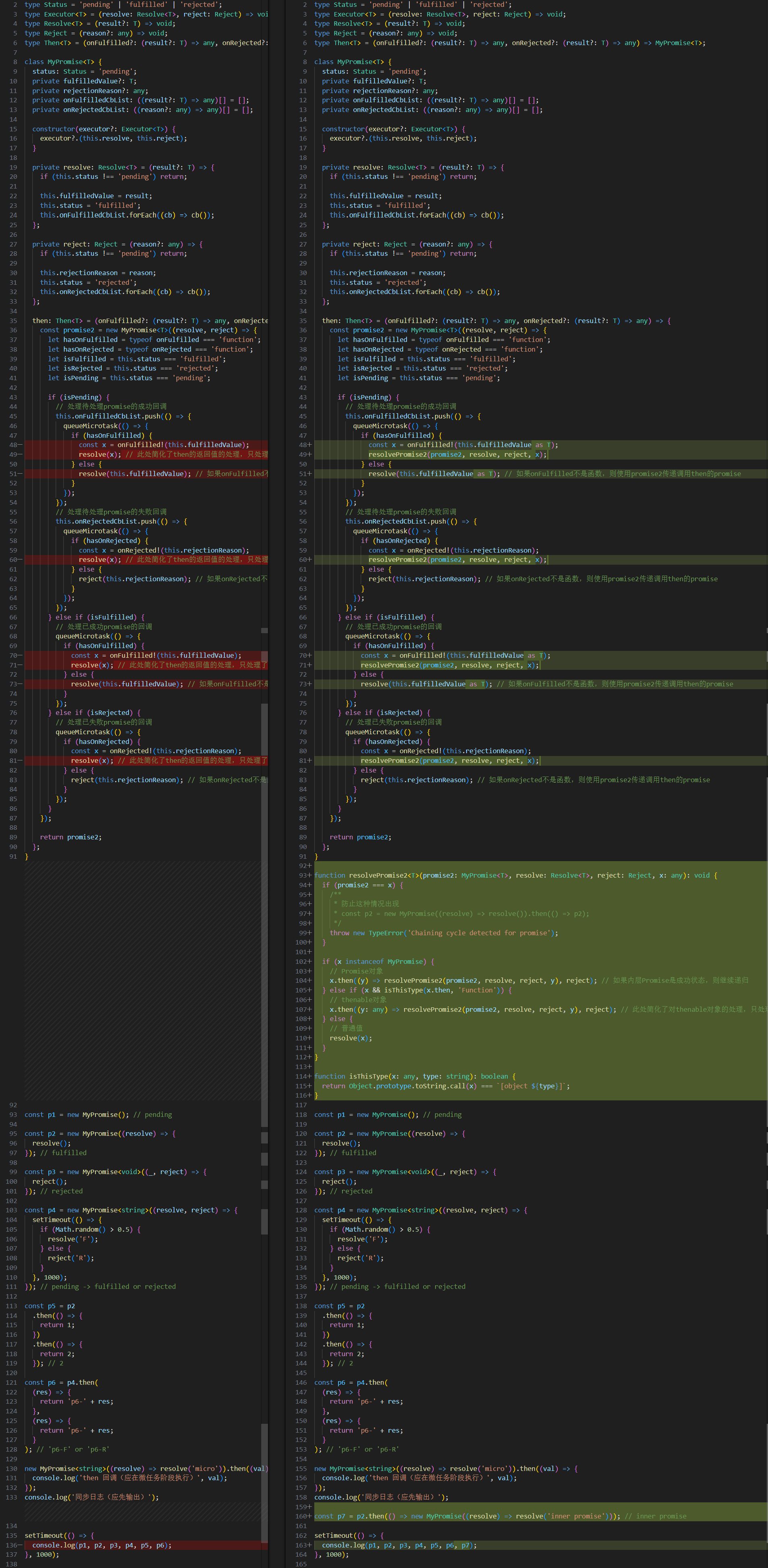The image size is (768, 1568).
Task: Click '} else if (isRejected) {' in left pane
Action: (94, 712)
